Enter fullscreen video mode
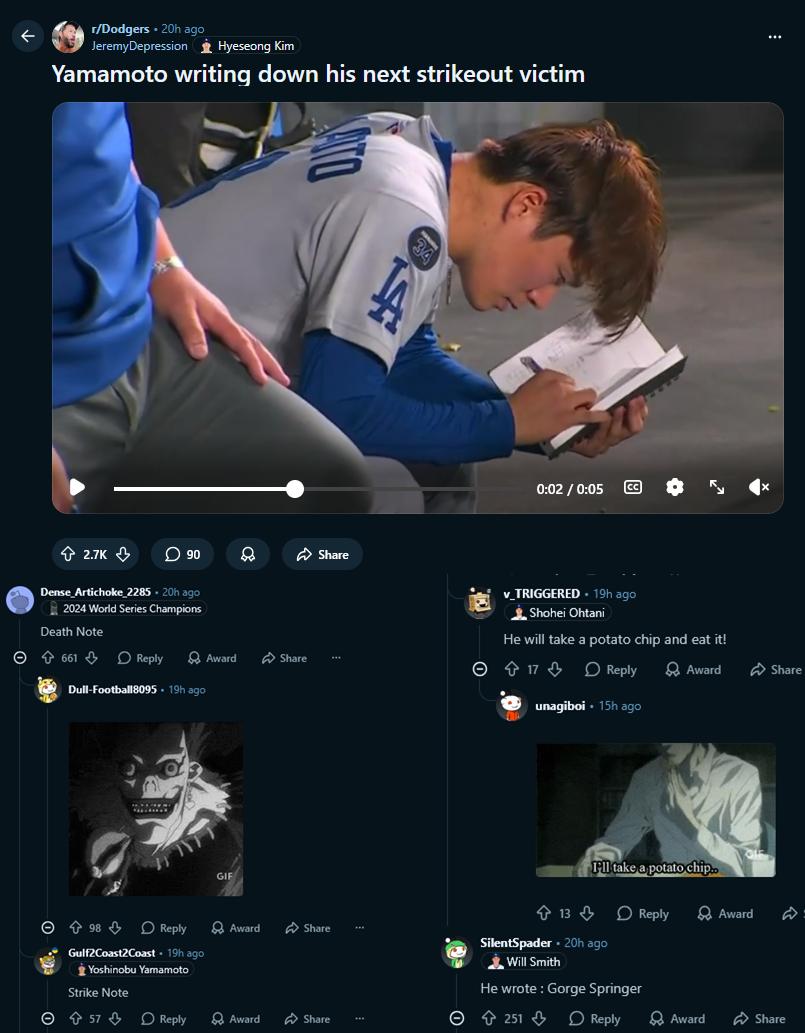Image resolution: width=805 pixels, height=1033 pixels. point(717,487)
